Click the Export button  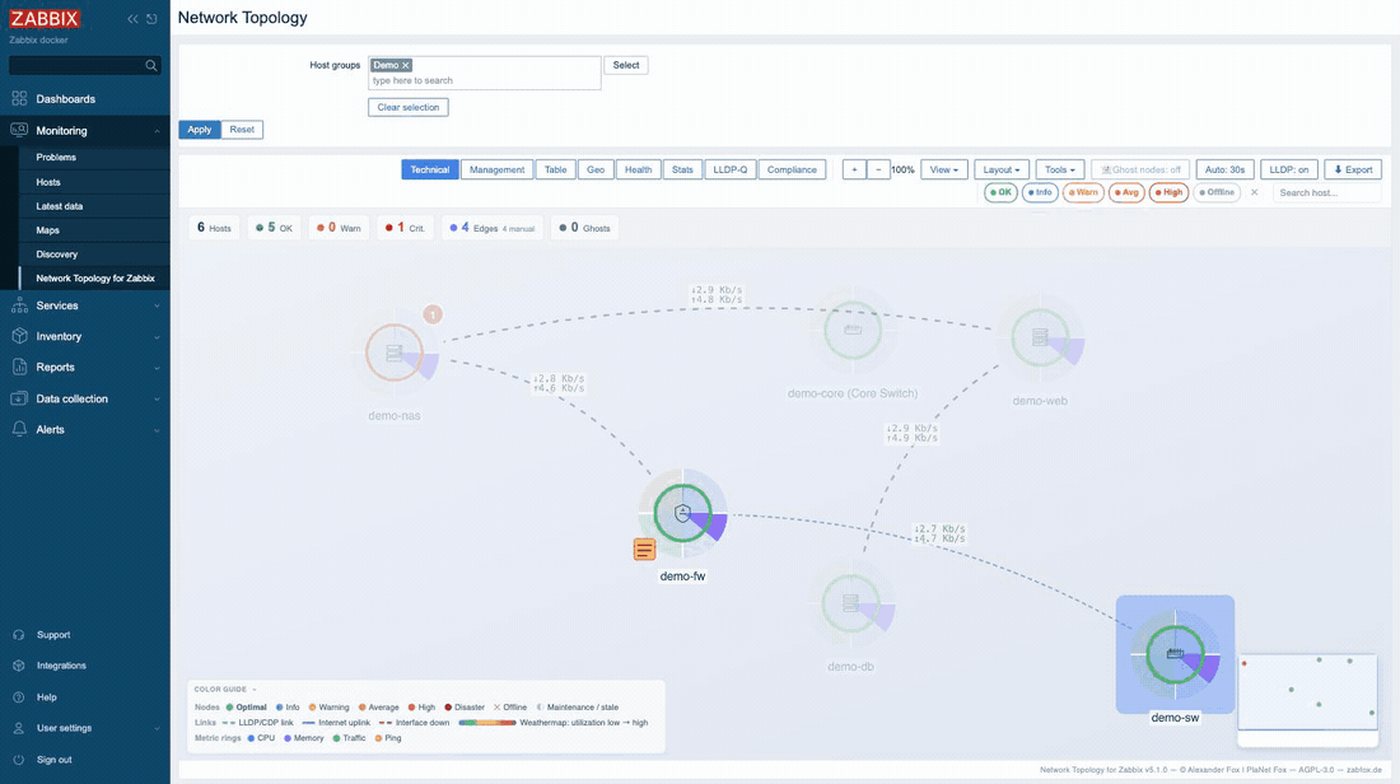(1353, 170)
